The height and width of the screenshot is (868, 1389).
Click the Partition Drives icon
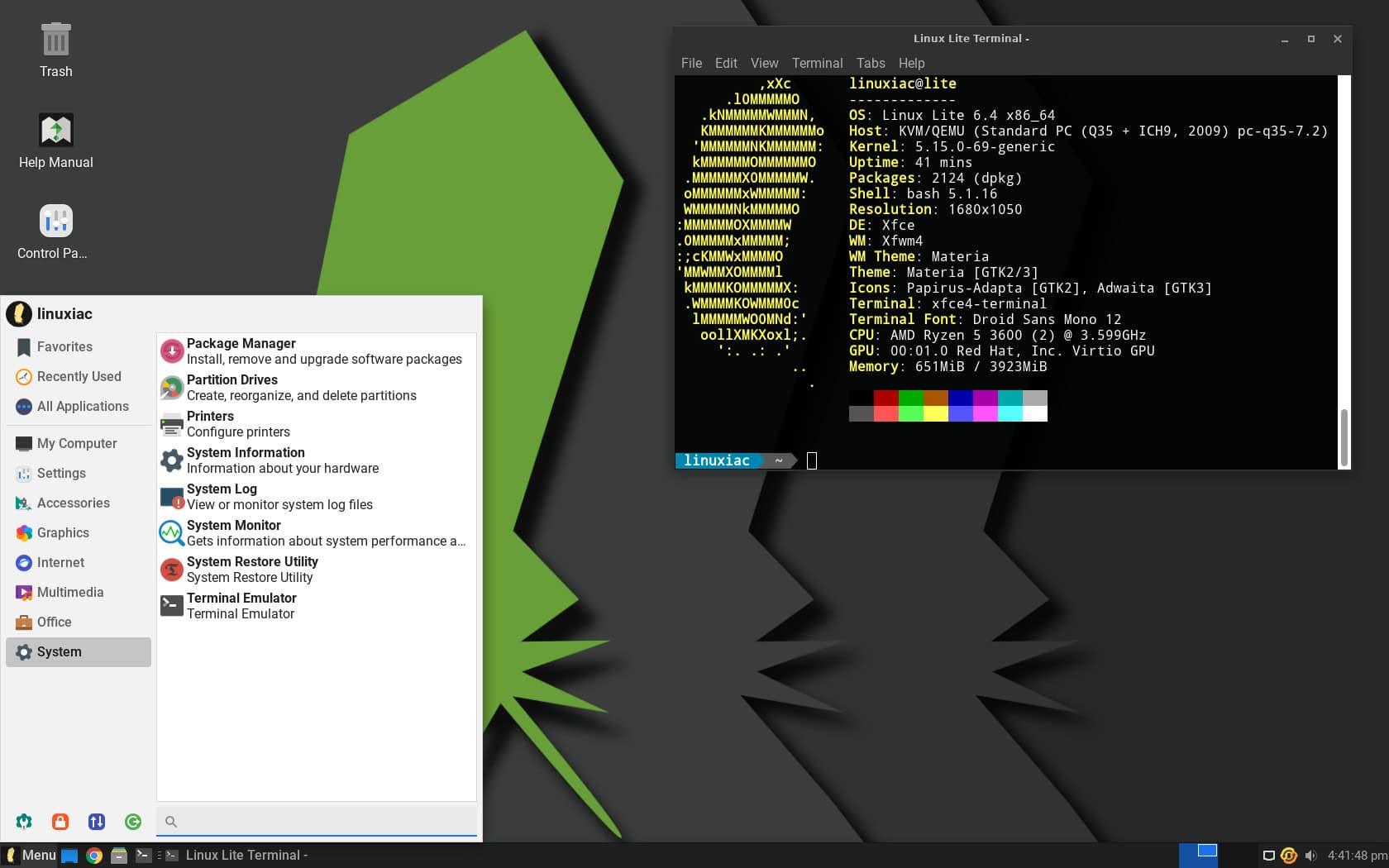171,387
